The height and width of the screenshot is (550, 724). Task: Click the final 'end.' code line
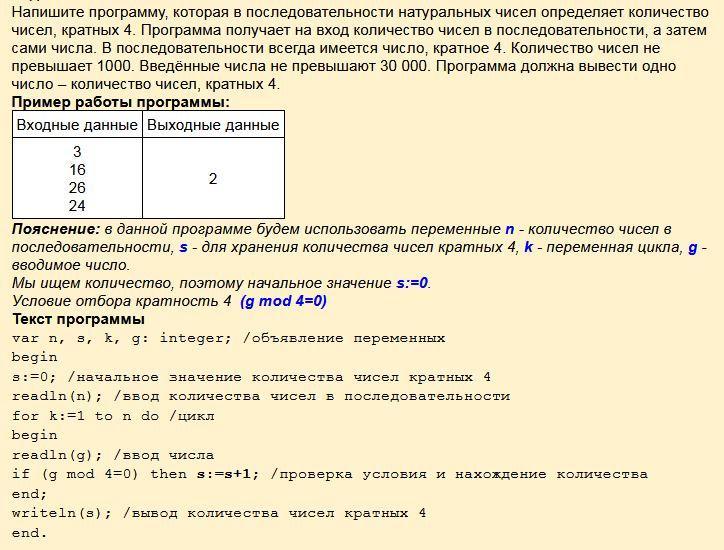point(30,533)
